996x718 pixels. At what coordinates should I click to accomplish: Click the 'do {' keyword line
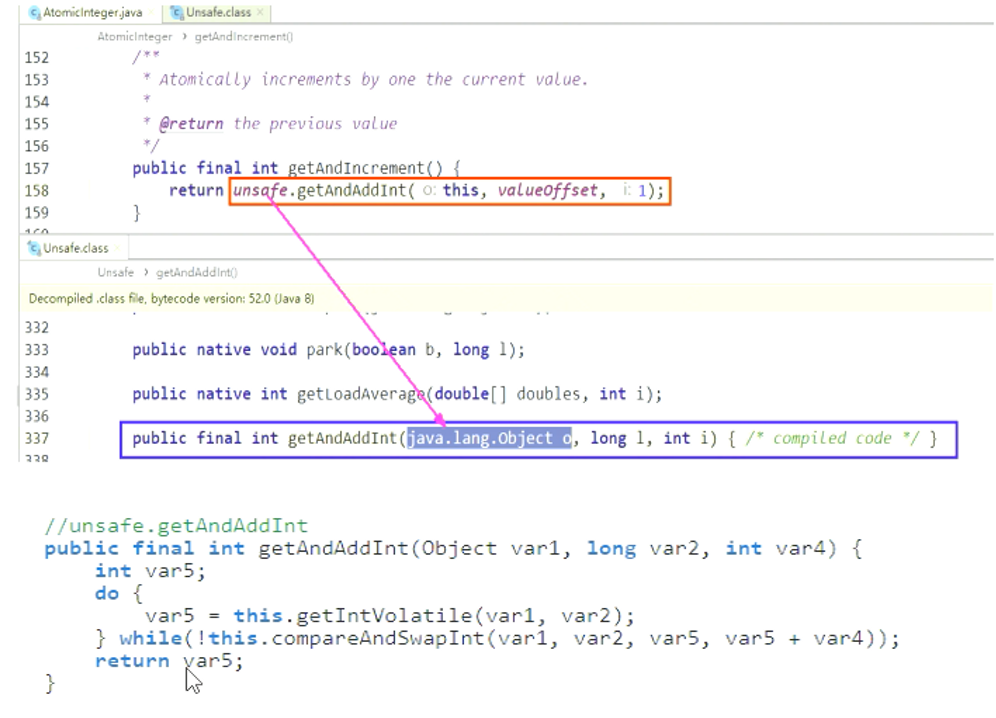pos(119,593)
